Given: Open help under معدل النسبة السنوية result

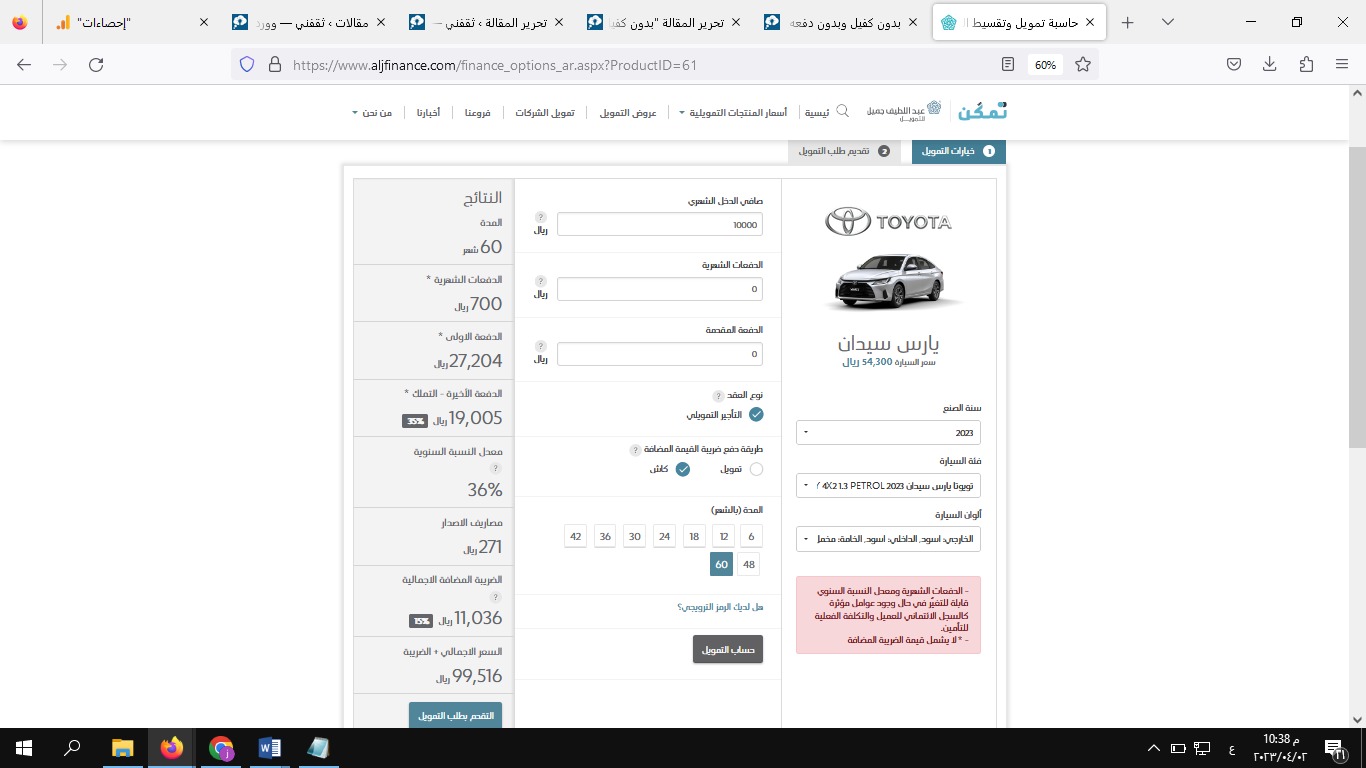Looking at the screenshot, I should (x=495, y=468).
